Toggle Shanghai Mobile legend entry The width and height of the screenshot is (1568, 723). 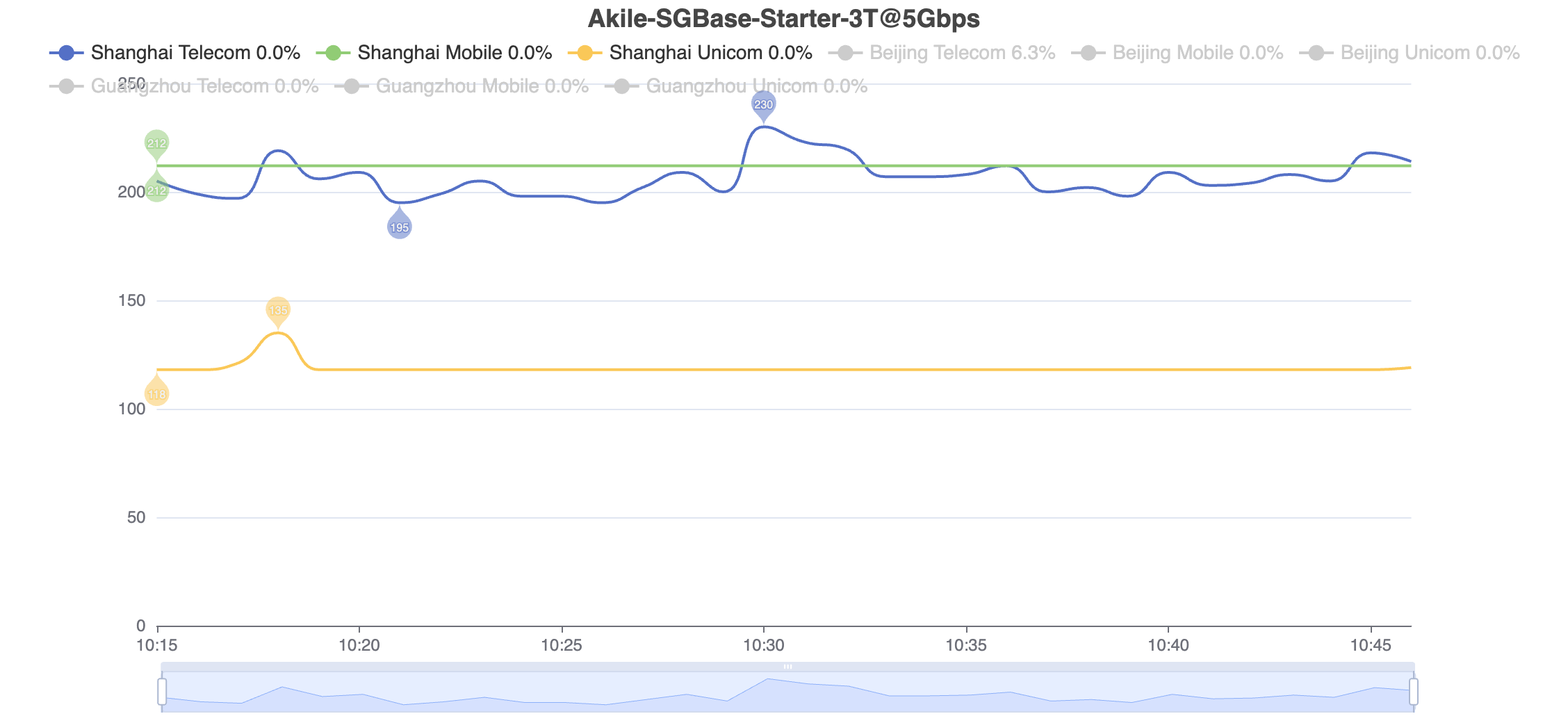point(434,53)
